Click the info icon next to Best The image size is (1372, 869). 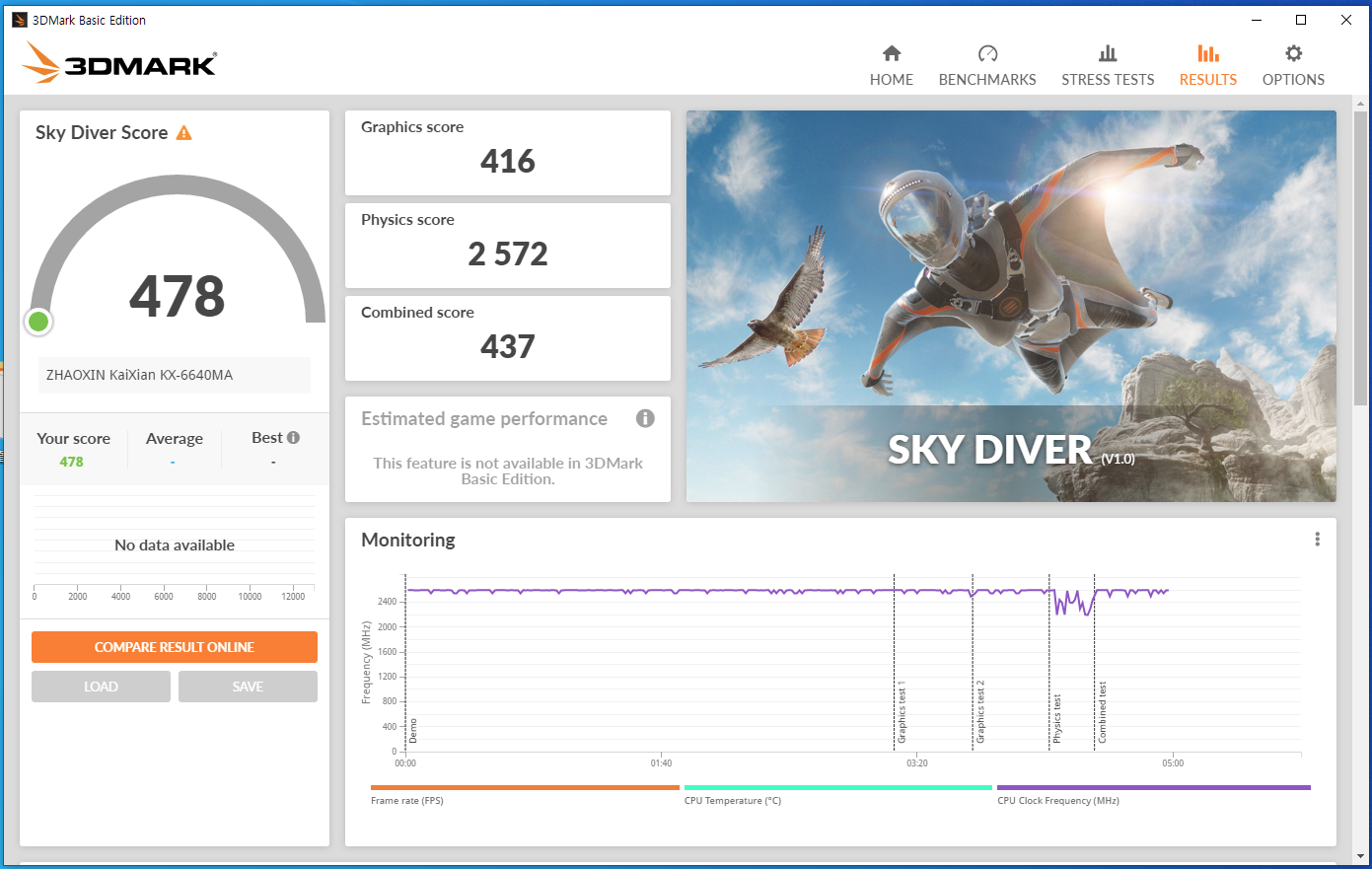(293, 437)
